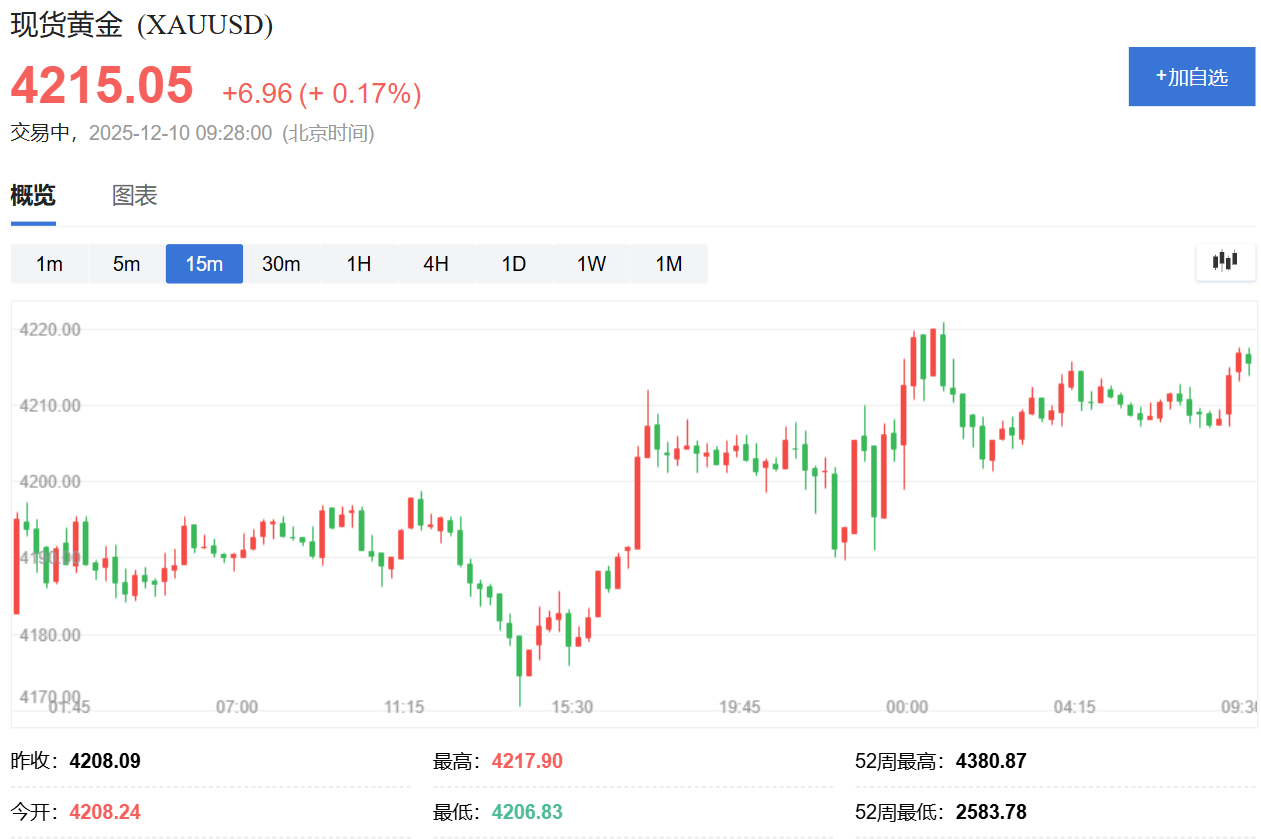The width and height of the screenshot is (1261, 839).
Task: Switch to the 图表 tab
Action: coord(135,196)
